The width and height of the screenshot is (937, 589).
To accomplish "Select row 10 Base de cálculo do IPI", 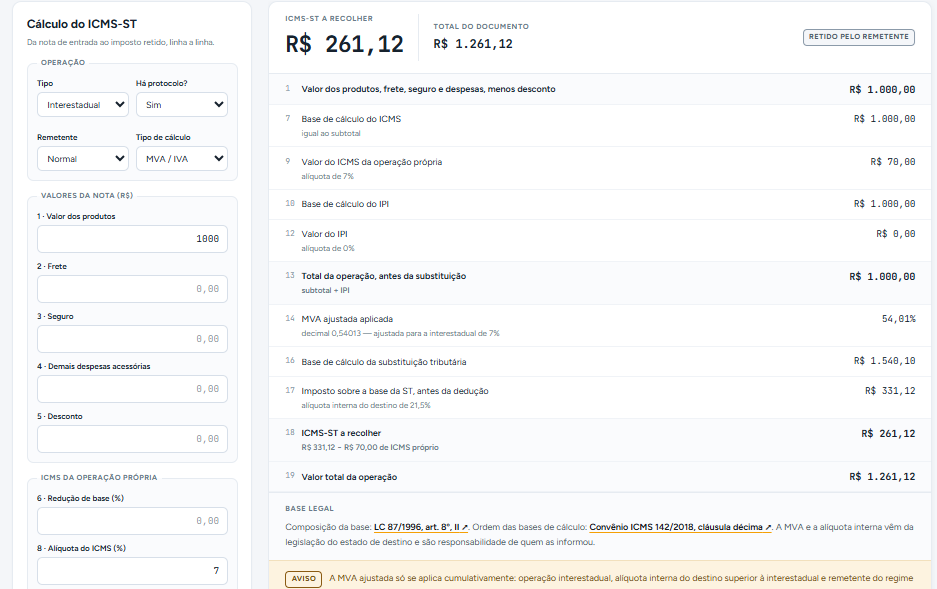I will [x=602, y=204].
